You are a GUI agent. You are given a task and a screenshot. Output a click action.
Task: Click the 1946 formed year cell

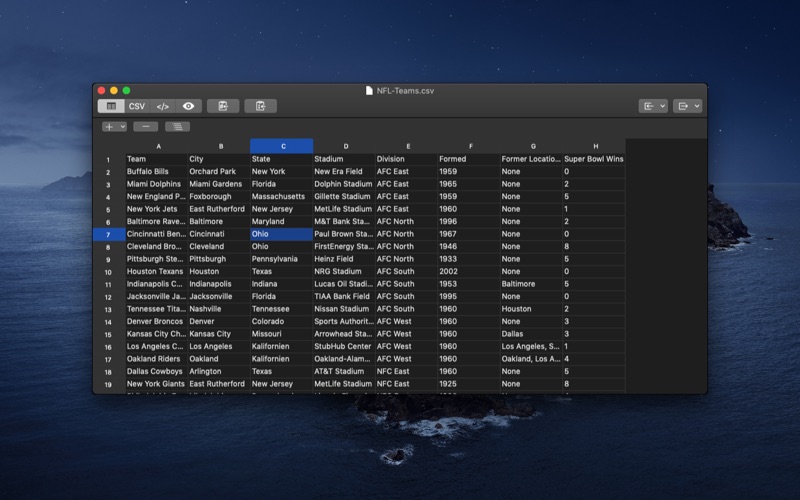point(469,246)
